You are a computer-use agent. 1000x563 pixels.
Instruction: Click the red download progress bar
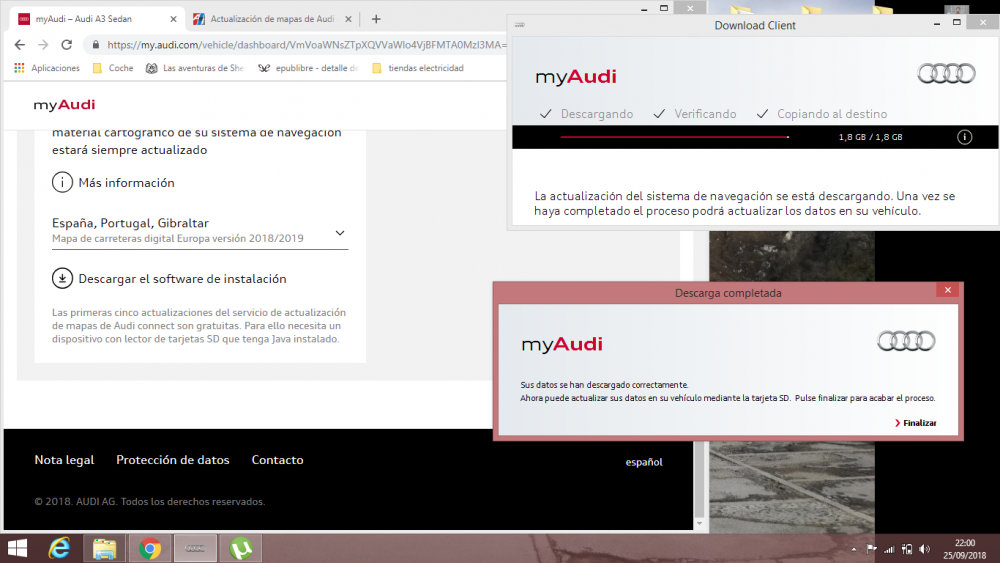[675, 137]
